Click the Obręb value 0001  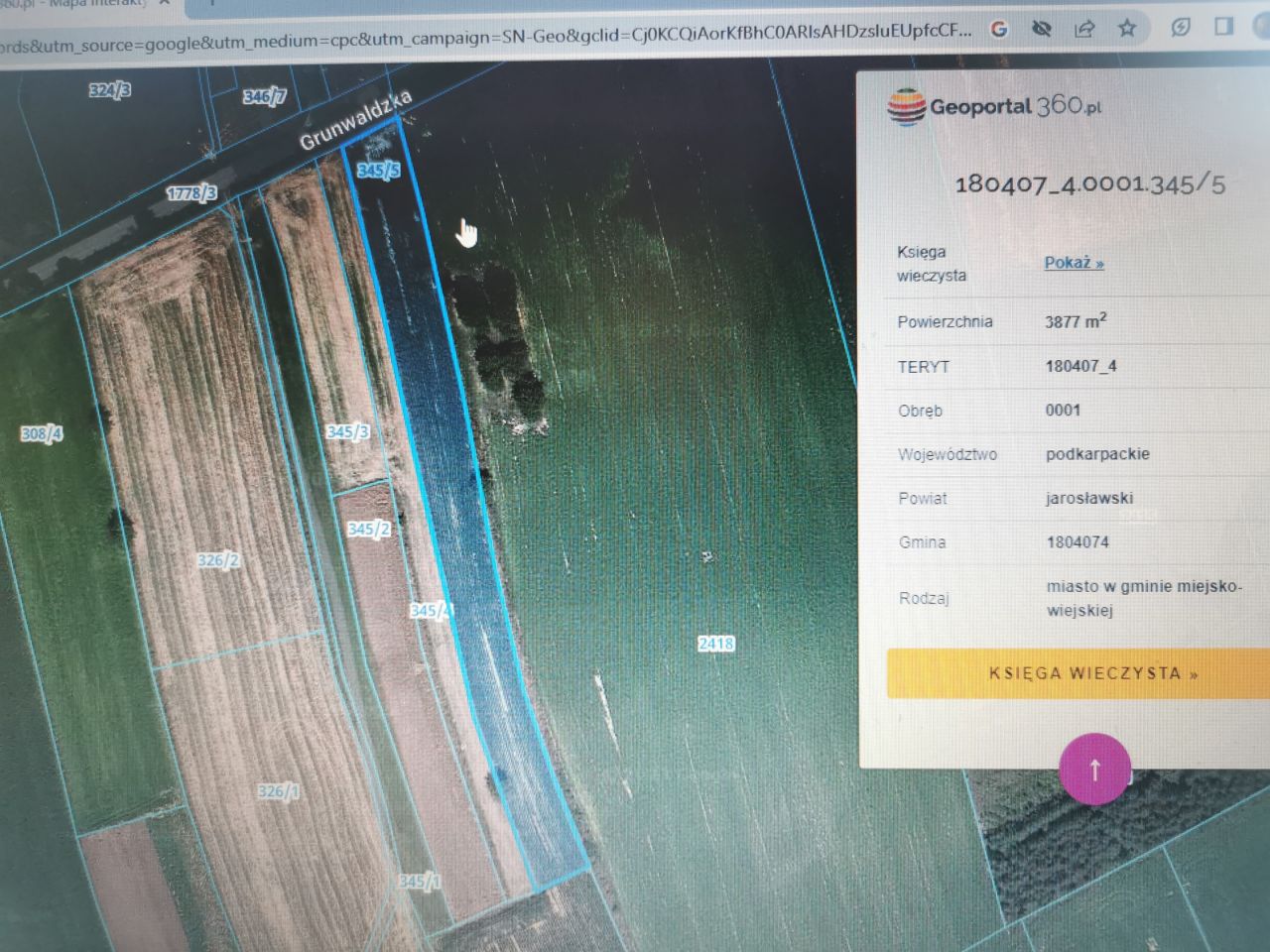[x=1063, y=410]
